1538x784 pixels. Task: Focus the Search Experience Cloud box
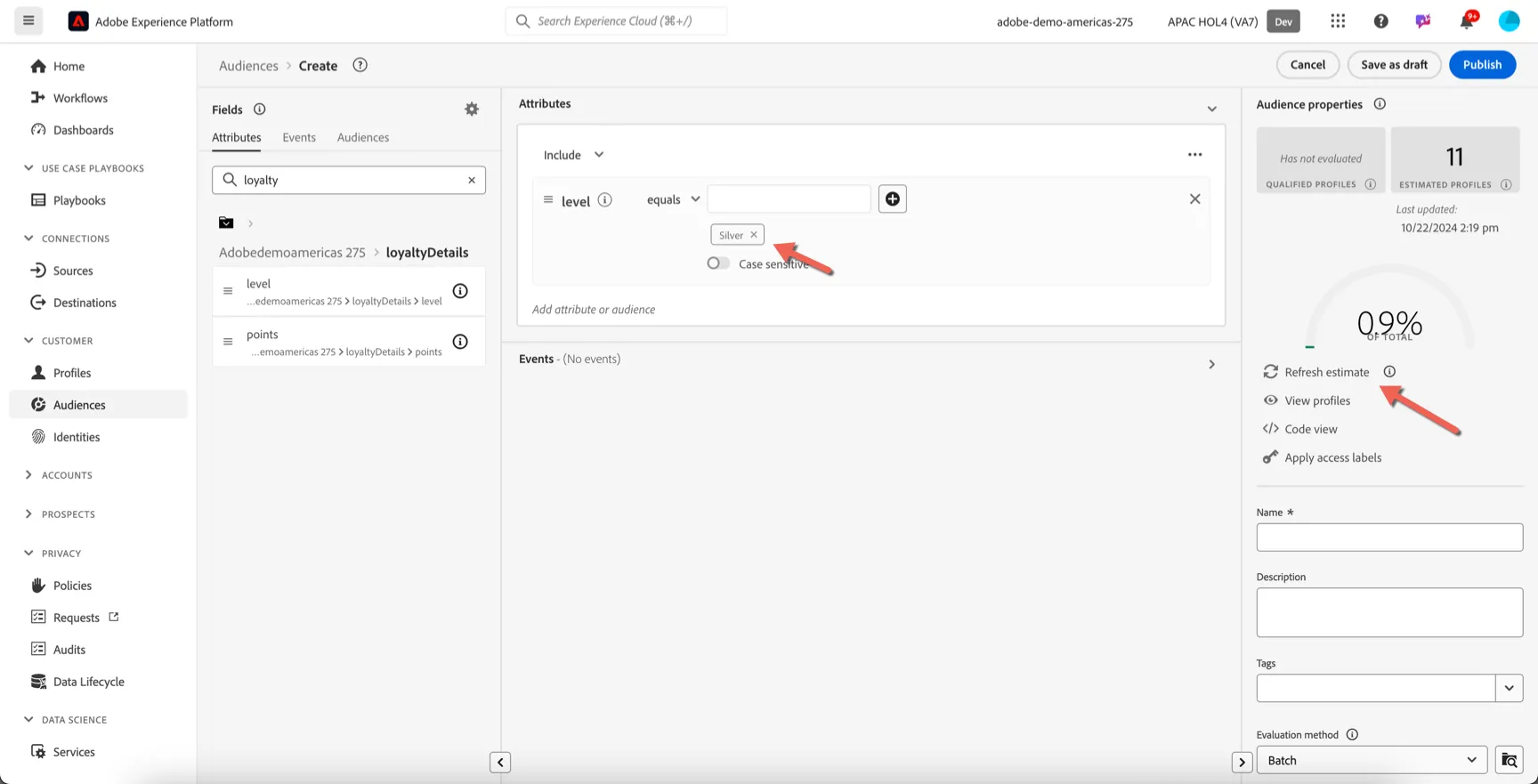point(616,20)
